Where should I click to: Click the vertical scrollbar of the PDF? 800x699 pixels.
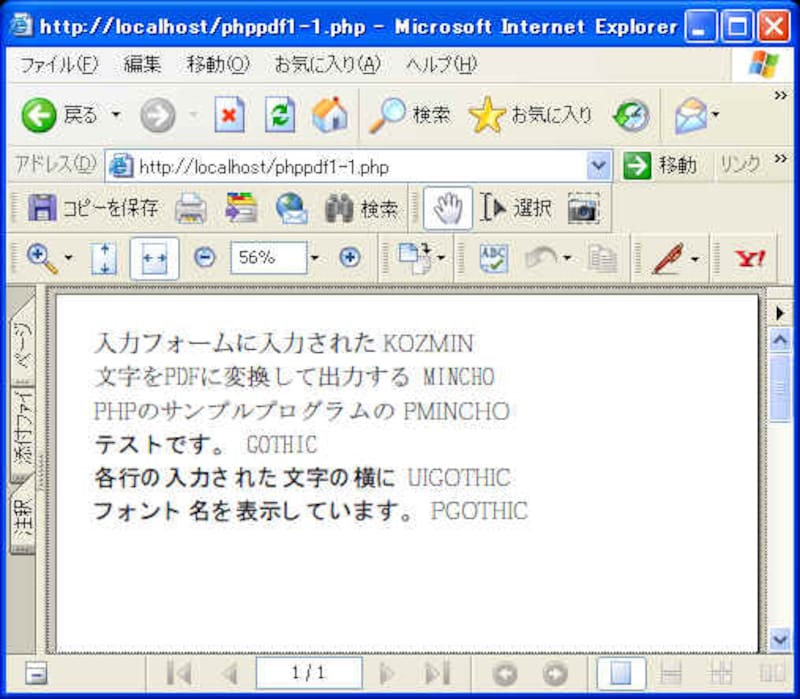pos(780,500)
